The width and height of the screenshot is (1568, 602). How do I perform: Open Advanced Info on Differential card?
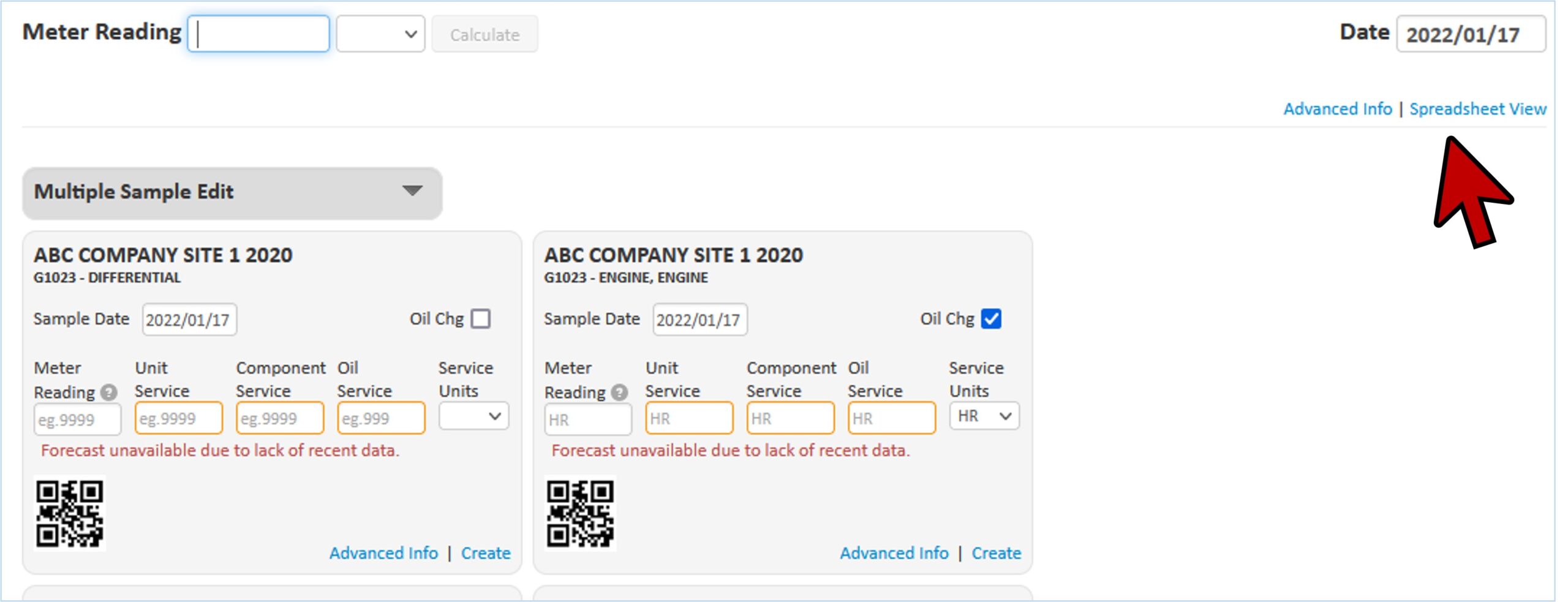[383, 553]
